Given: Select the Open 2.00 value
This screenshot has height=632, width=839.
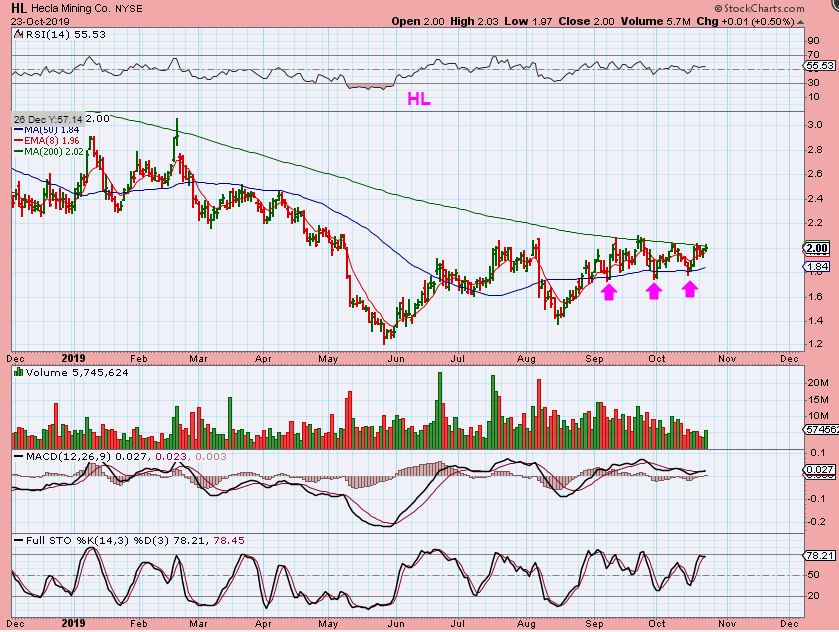Looking at the screenshot, I should pos(418,21).
